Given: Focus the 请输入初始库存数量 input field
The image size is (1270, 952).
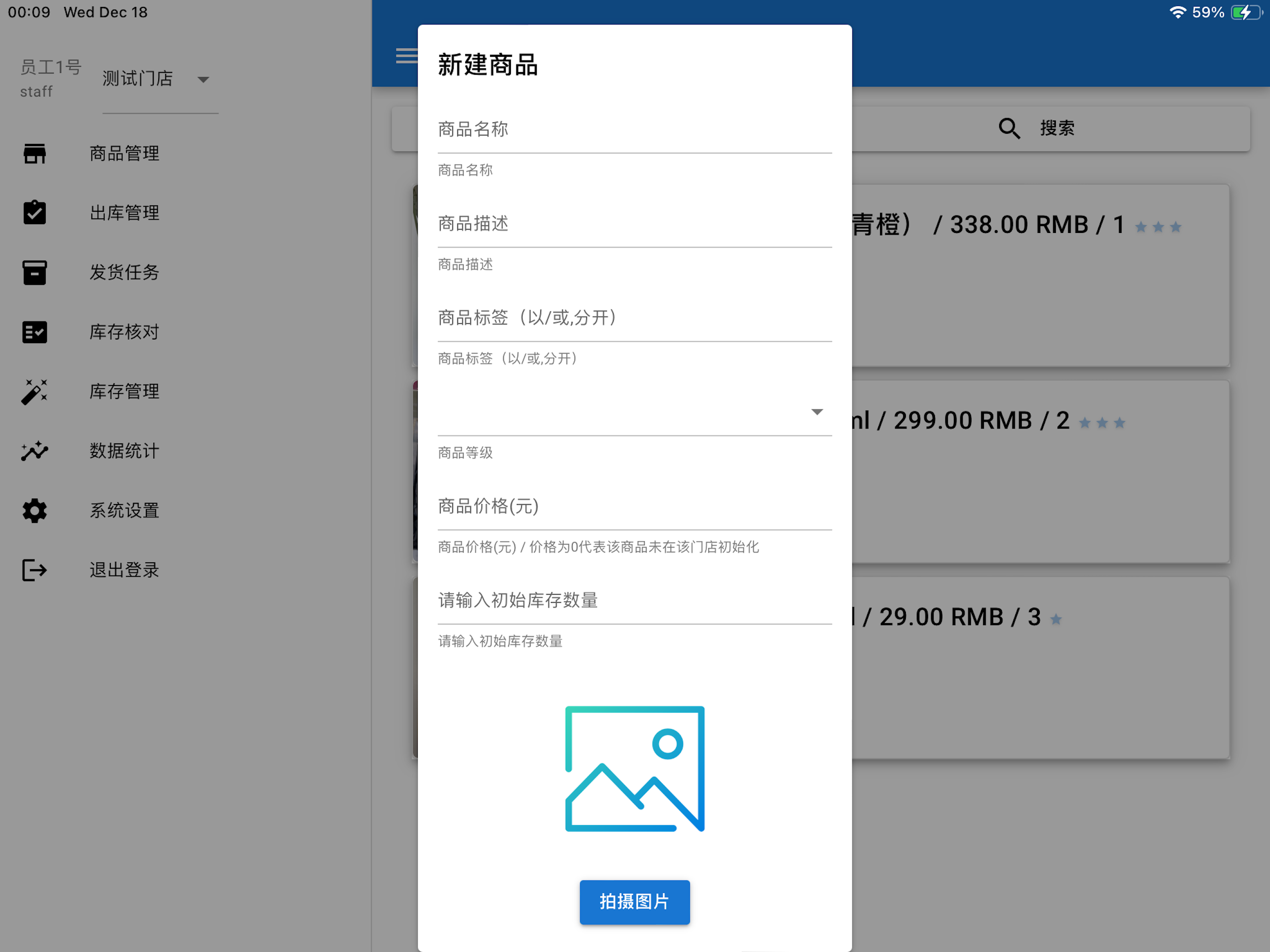Looking at the screenshot, I should [635, 600].
